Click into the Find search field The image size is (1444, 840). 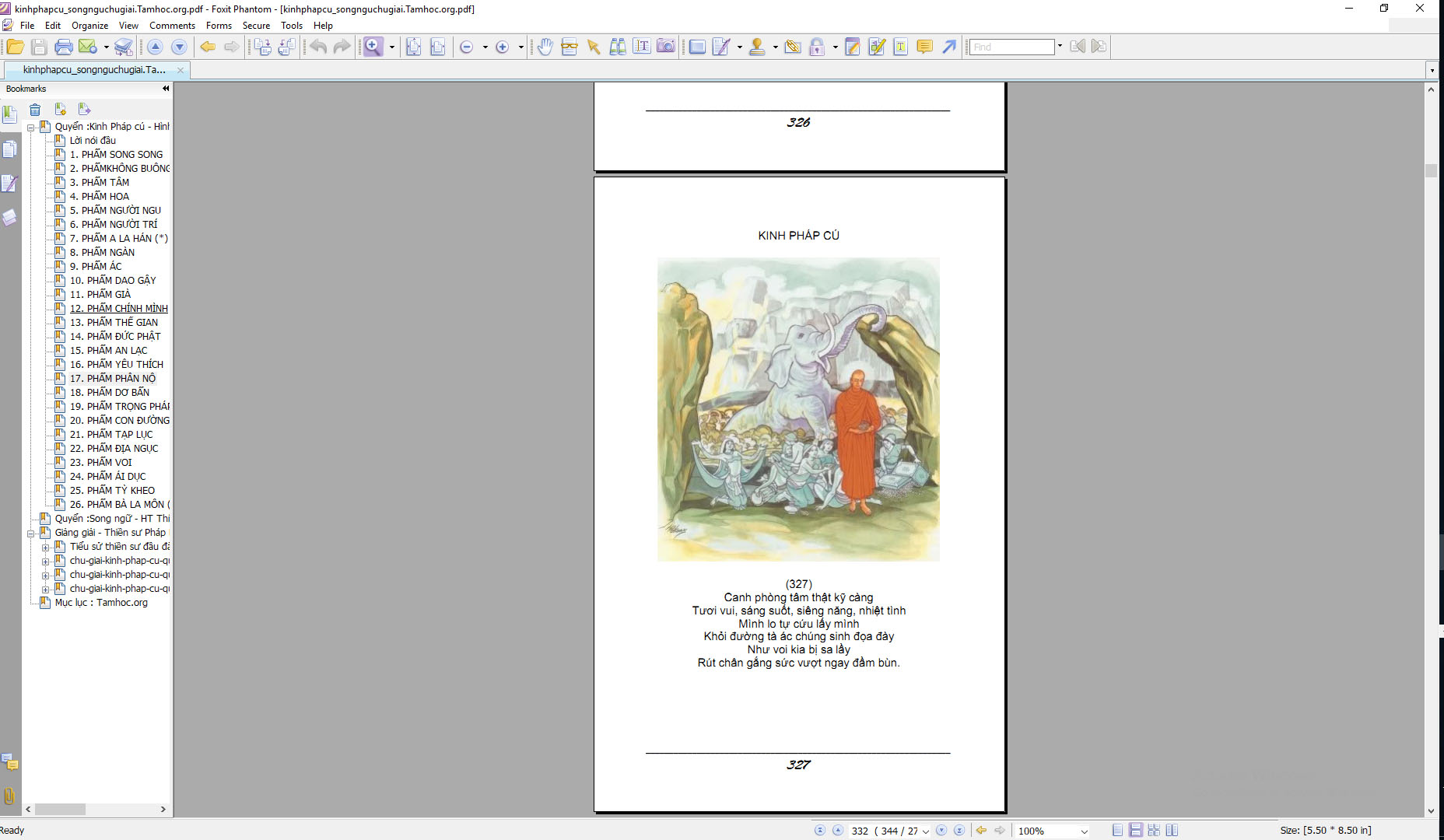1011,47
